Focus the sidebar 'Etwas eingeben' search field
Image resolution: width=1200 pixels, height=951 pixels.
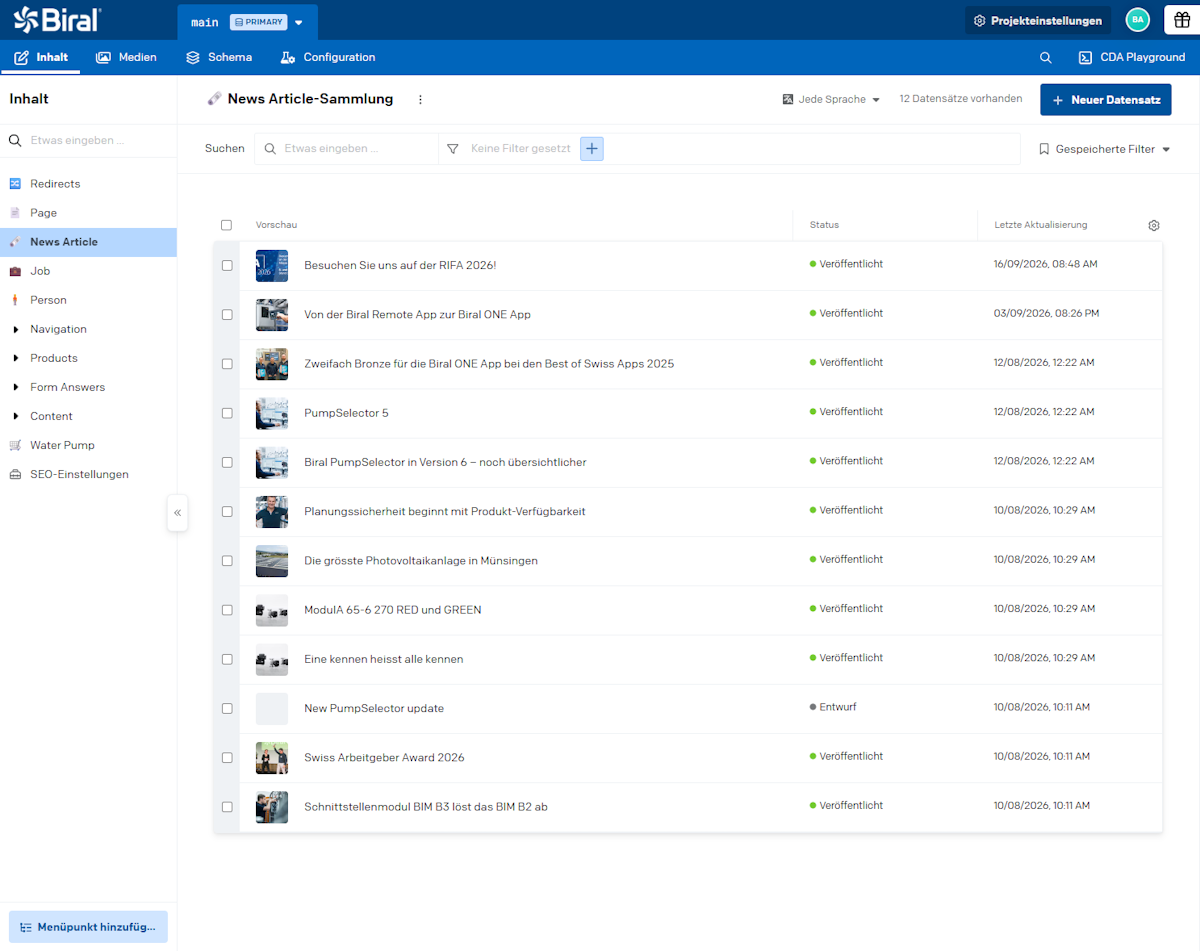pyautogui.click(x=88, y=141)
